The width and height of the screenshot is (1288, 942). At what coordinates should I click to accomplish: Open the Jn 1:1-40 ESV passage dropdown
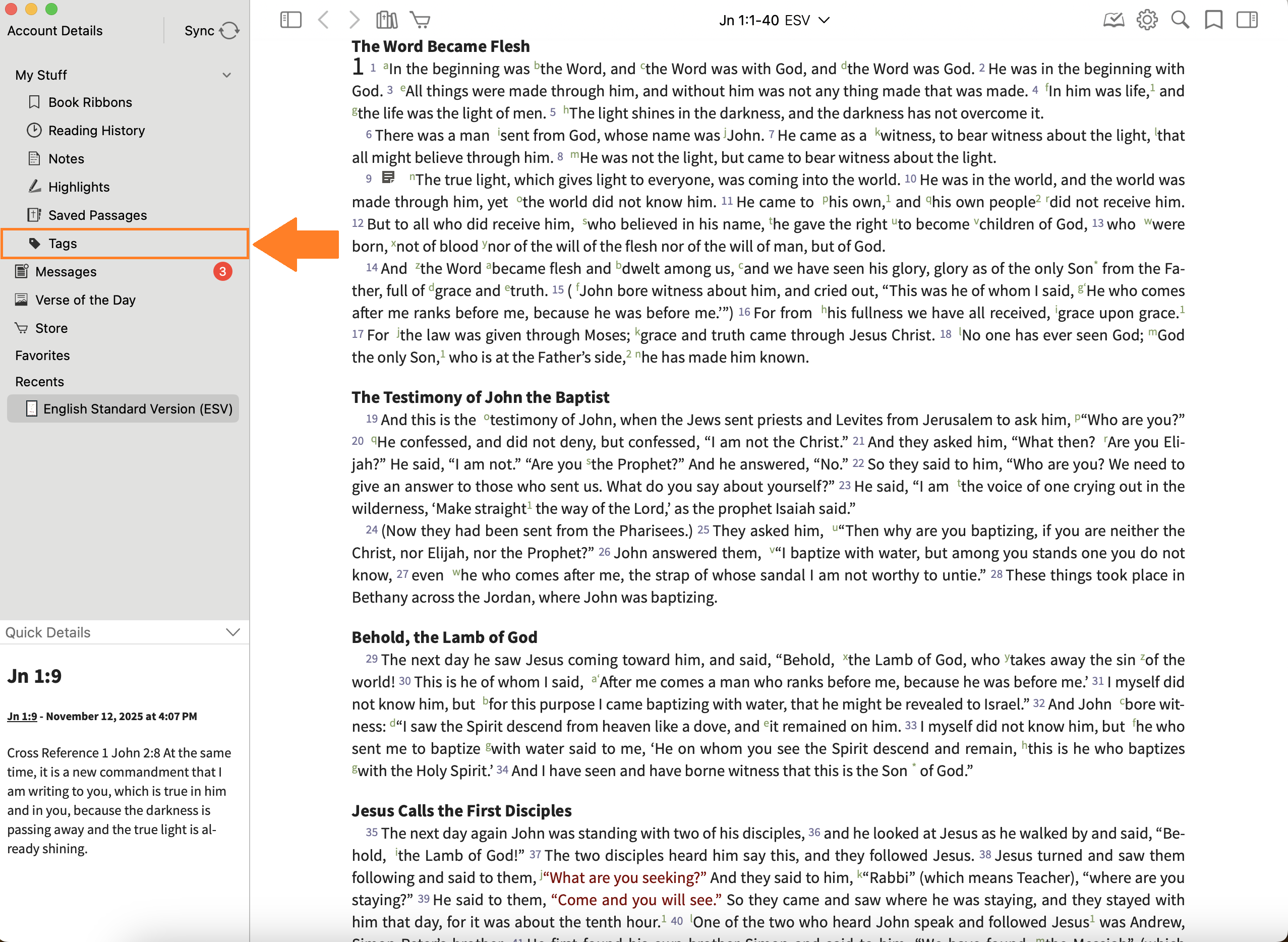coord(774,21)
